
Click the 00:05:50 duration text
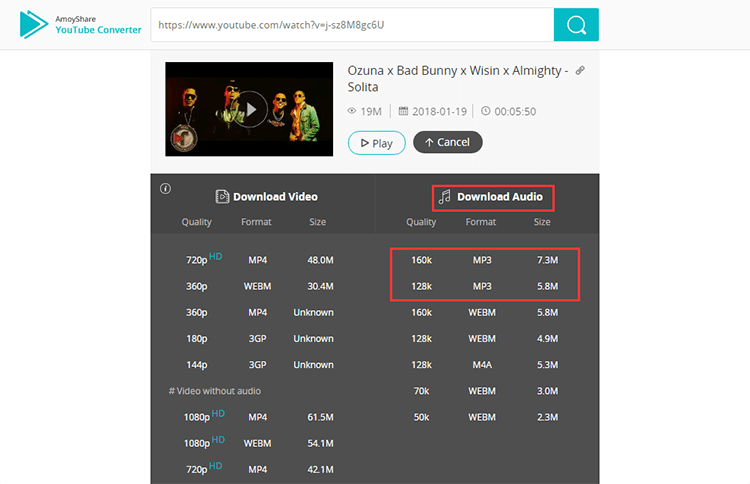point(515,111)
